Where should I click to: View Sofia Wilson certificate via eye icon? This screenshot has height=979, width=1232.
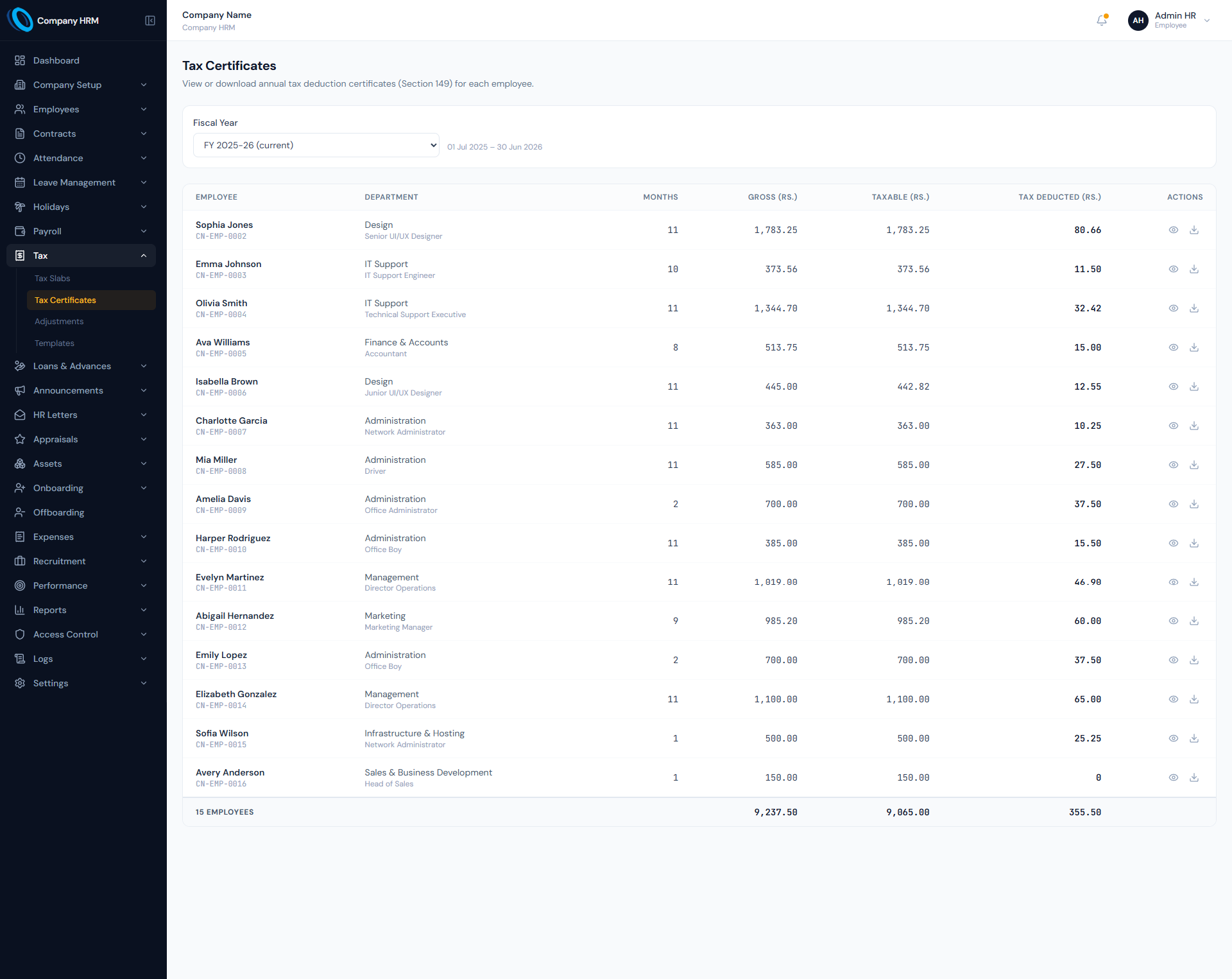[x=1174, y=738]
